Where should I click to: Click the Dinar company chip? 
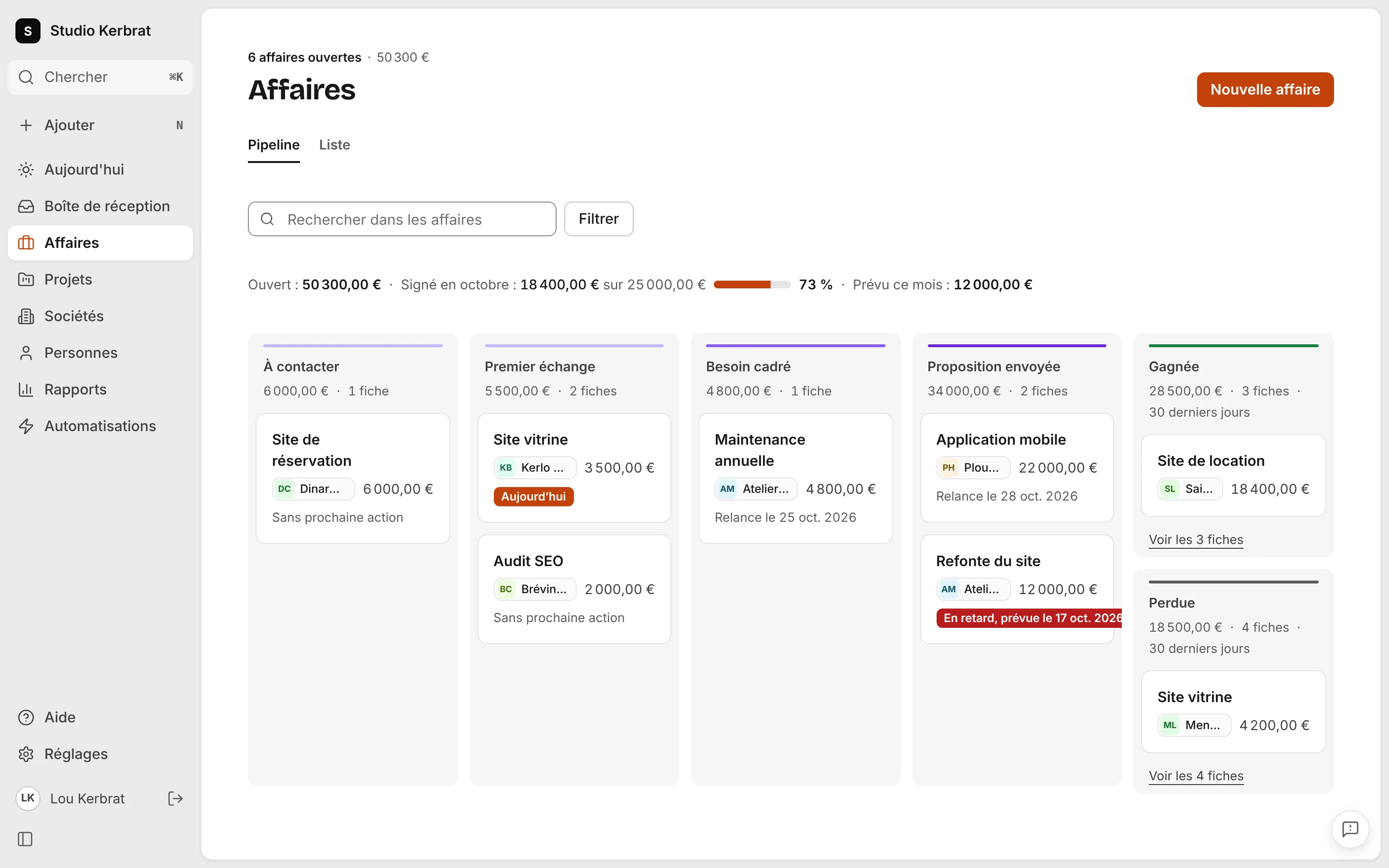[x=313, y=489]
